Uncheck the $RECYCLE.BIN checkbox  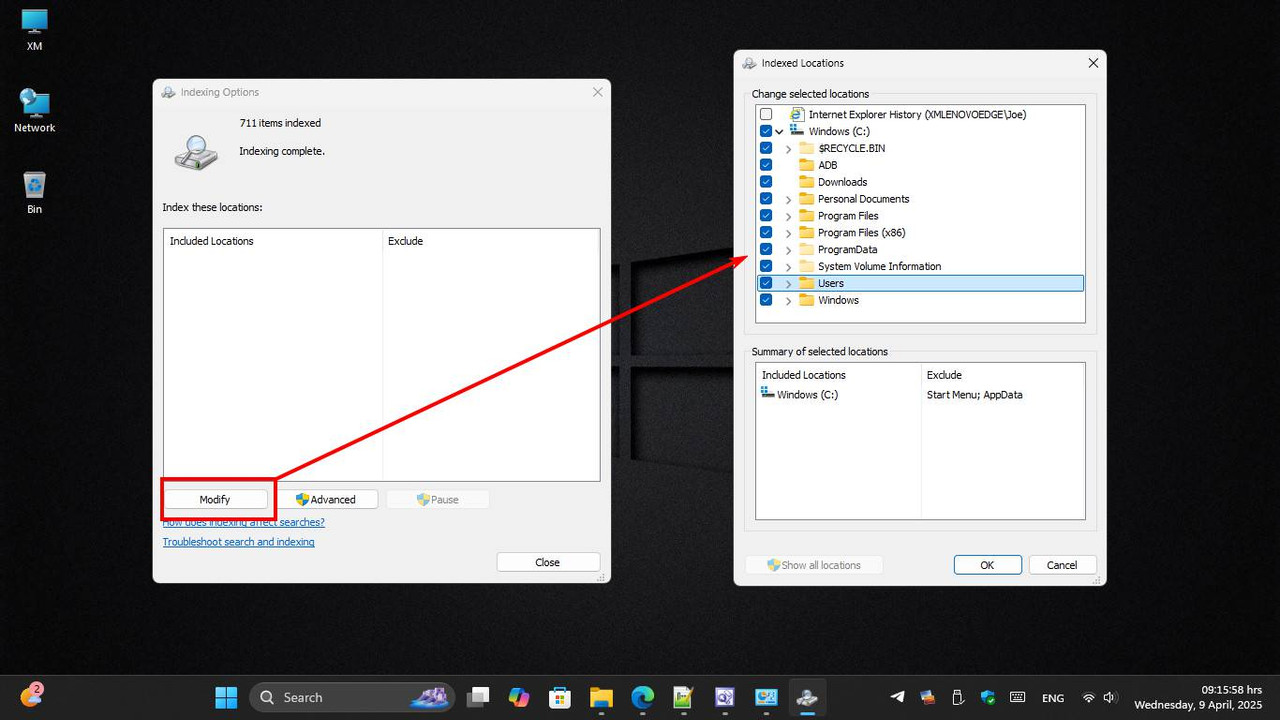click(765, 147)
